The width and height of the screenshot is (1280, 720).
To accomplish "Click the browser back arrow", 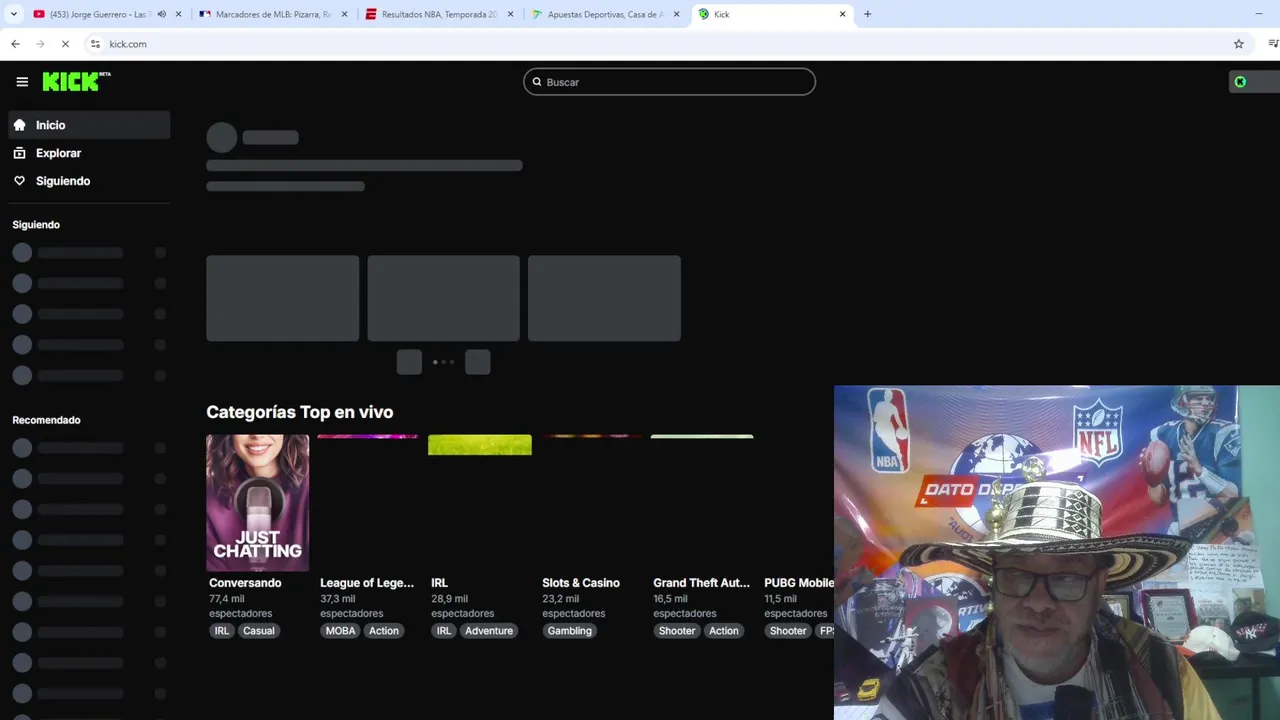I will pyautogui.click(x=15, y=44).
